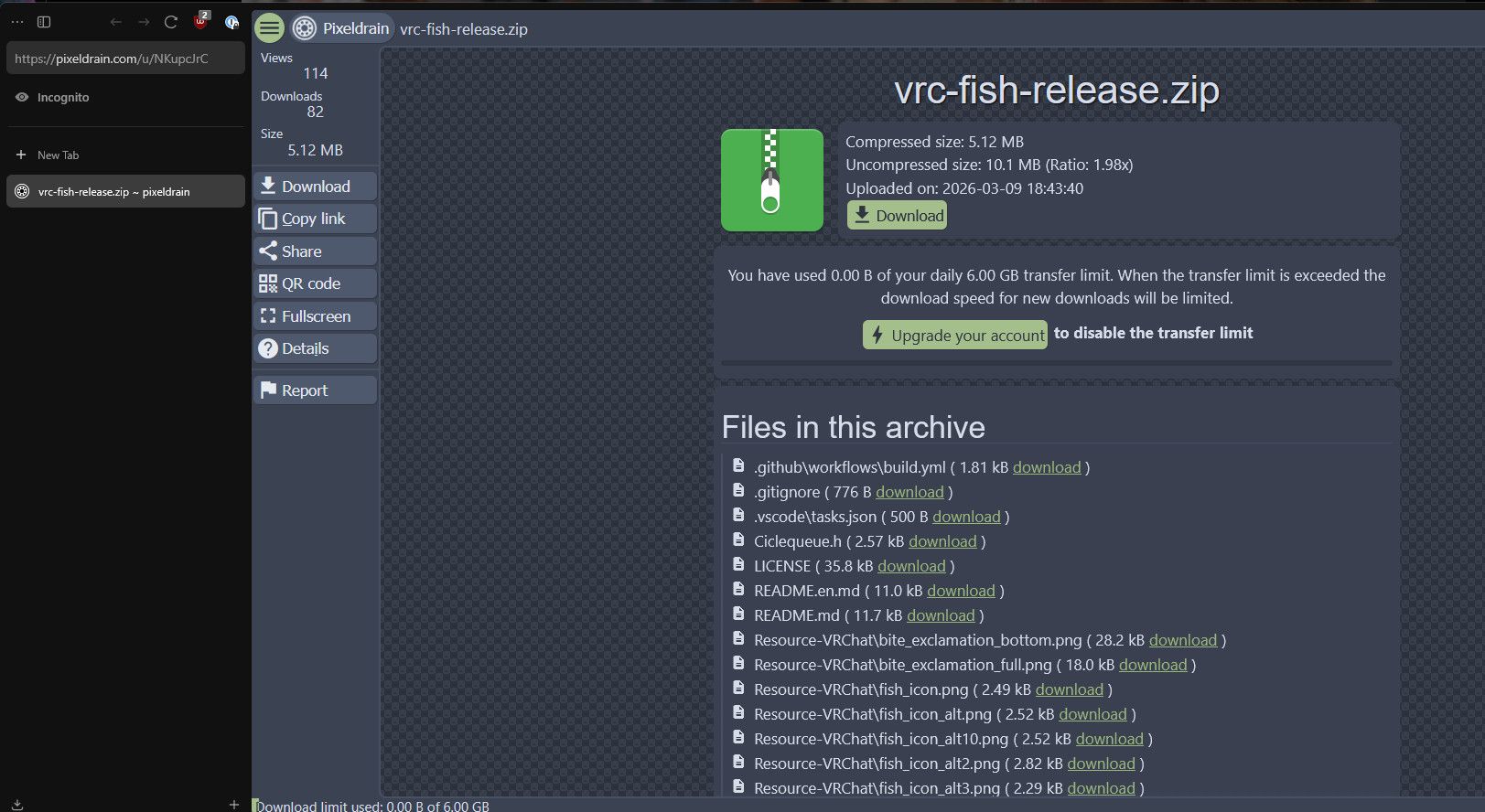Screen dimensions: 1485x812
Task: Open the browser three-dots menu
Action: click(x=17, y=22)
